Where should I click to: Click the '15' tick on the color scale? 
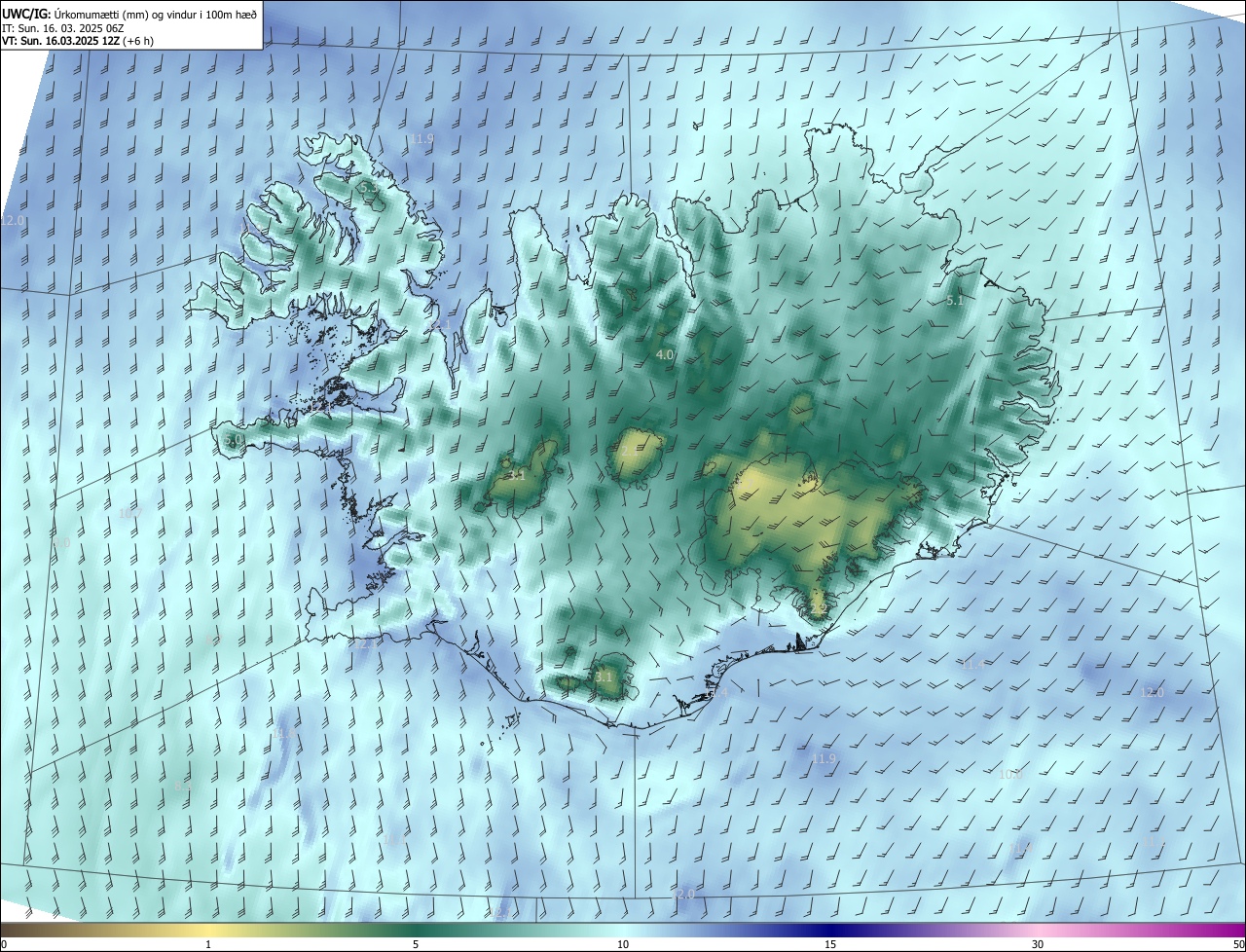click(x=830, y=944)
